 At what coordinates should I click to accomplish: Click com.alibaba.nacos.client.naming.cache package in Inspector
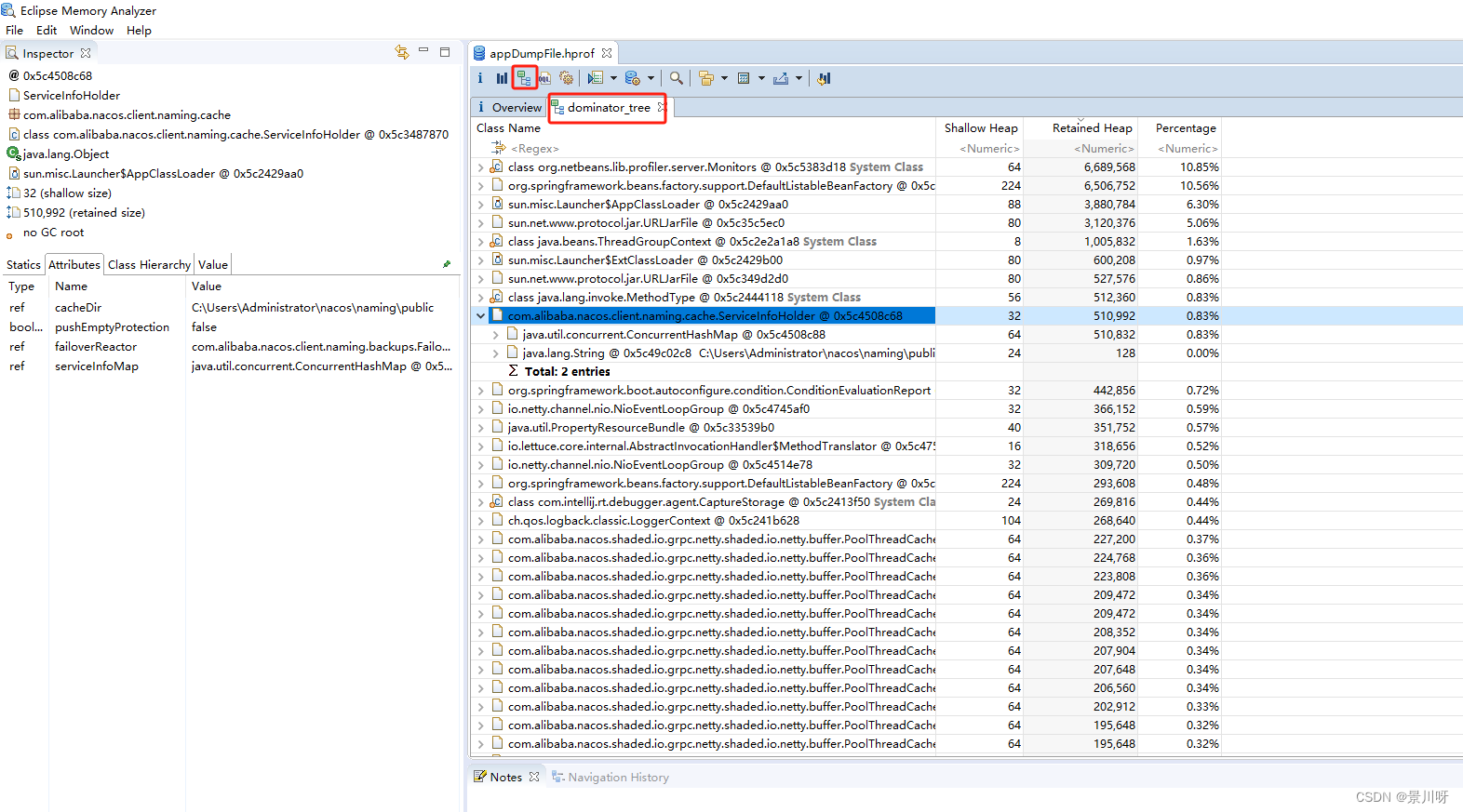(x=127, y=115)
